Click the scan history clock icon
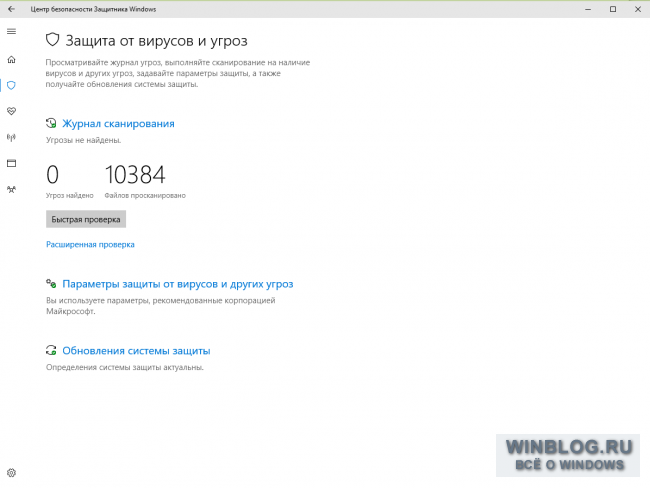 coord(51,123)
